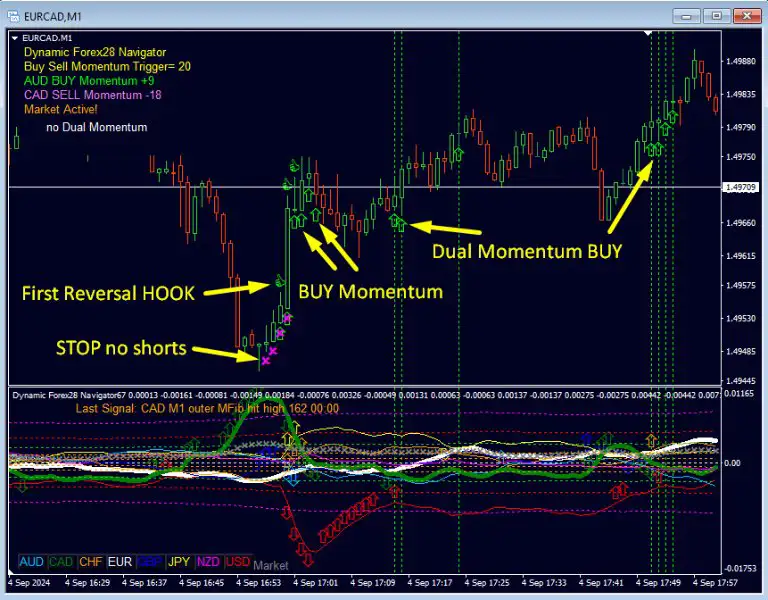Select the Dual Momentum BUY text annotation
This screenshot has height=600, width=768.
click(527, 252)
